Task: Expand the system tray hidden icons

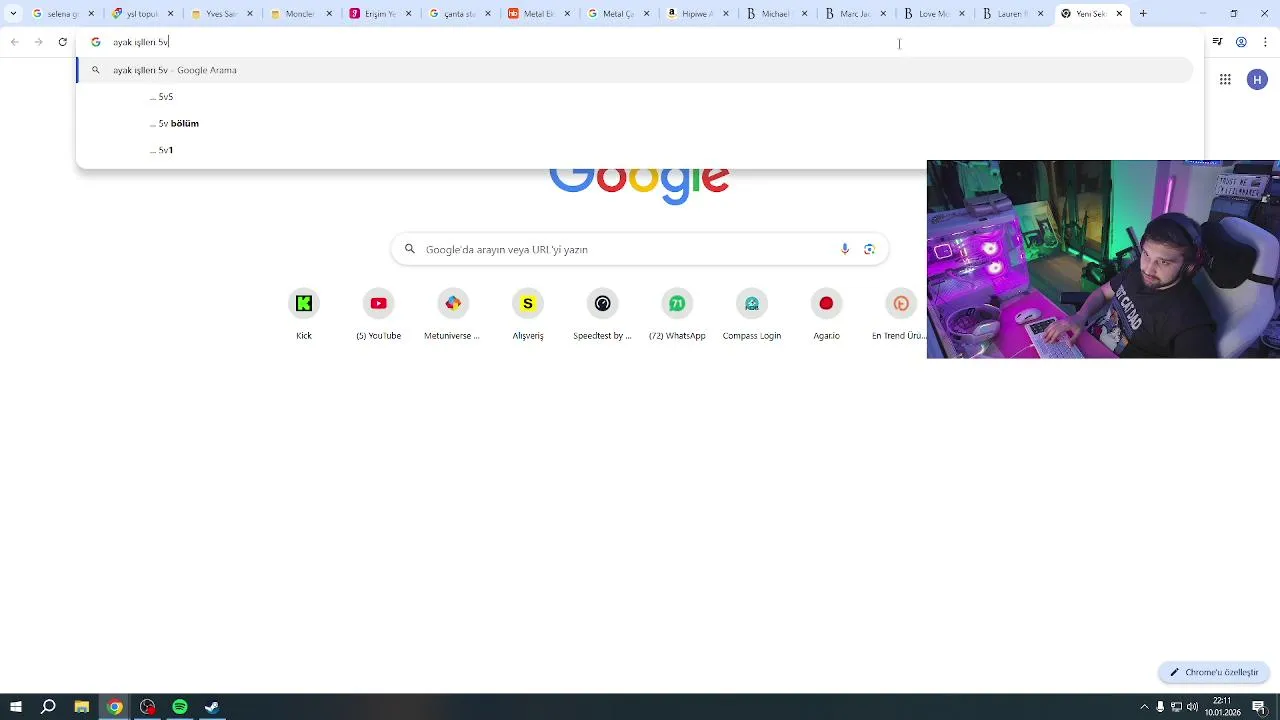Action: pyautogui.click(x=1145, y=707)
